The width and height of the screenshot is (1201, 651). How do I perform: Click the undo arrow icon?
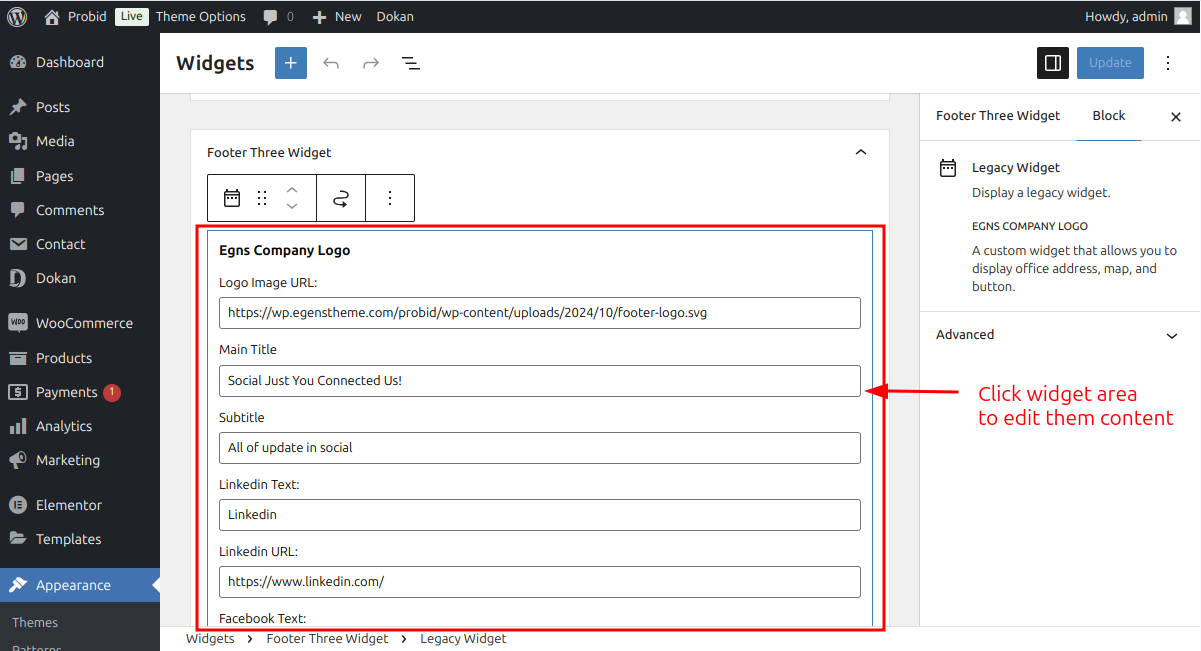(331, 63)
